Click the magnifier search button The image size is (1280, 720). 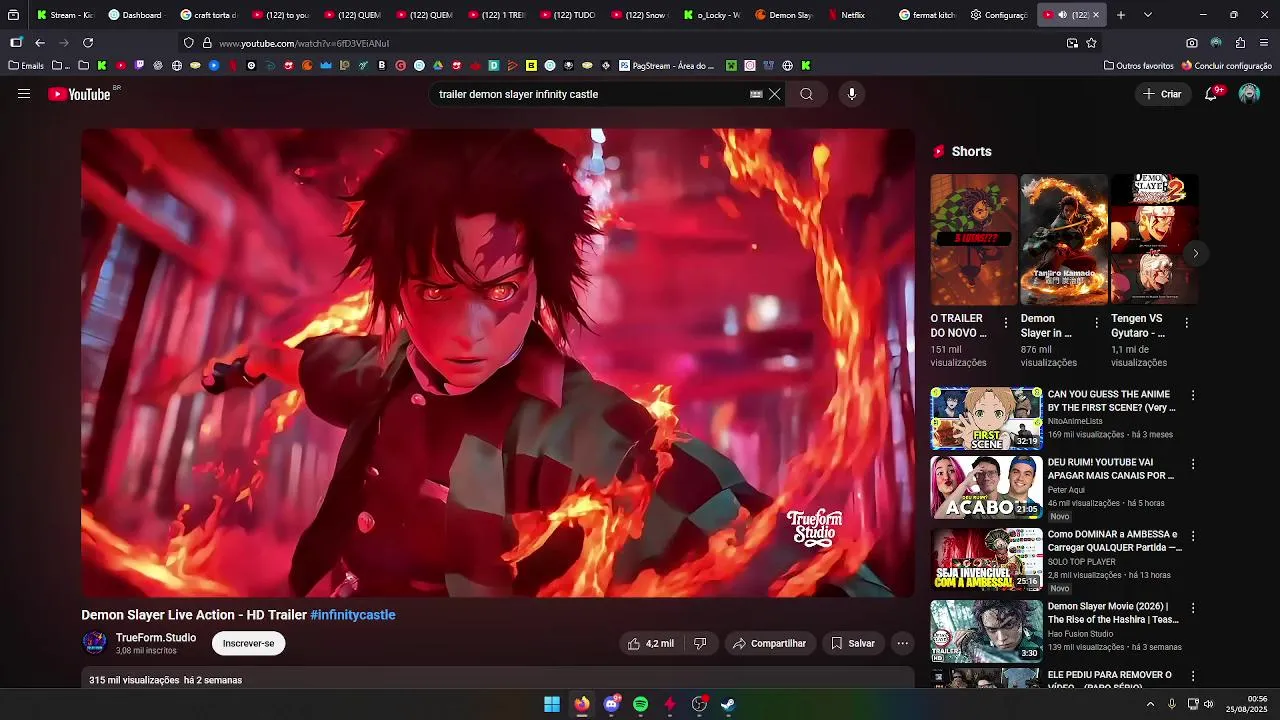coord(806,94)
